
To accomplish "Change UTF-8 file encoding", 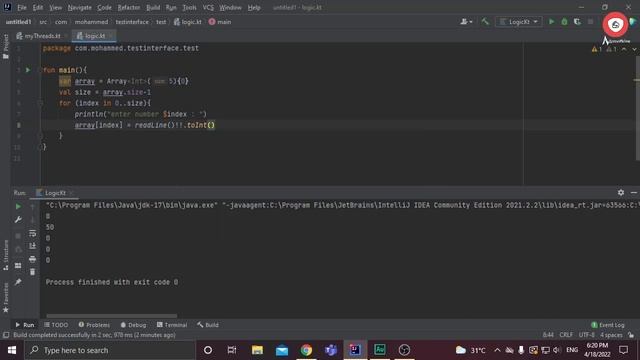I will [587, 335].
